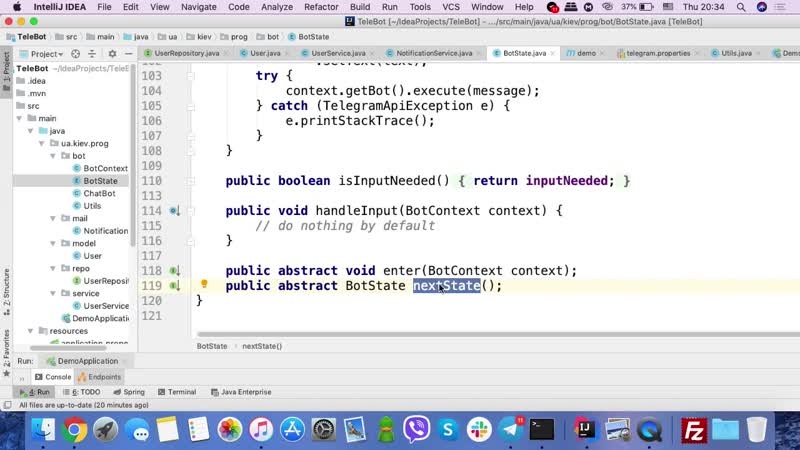Open the Terminal tool window

(x=177, y=392)
